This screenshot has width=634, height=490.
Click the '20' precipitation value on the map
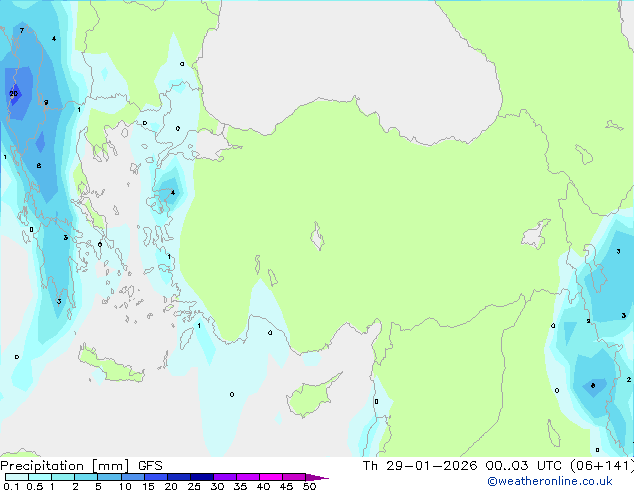click(14, 94)
